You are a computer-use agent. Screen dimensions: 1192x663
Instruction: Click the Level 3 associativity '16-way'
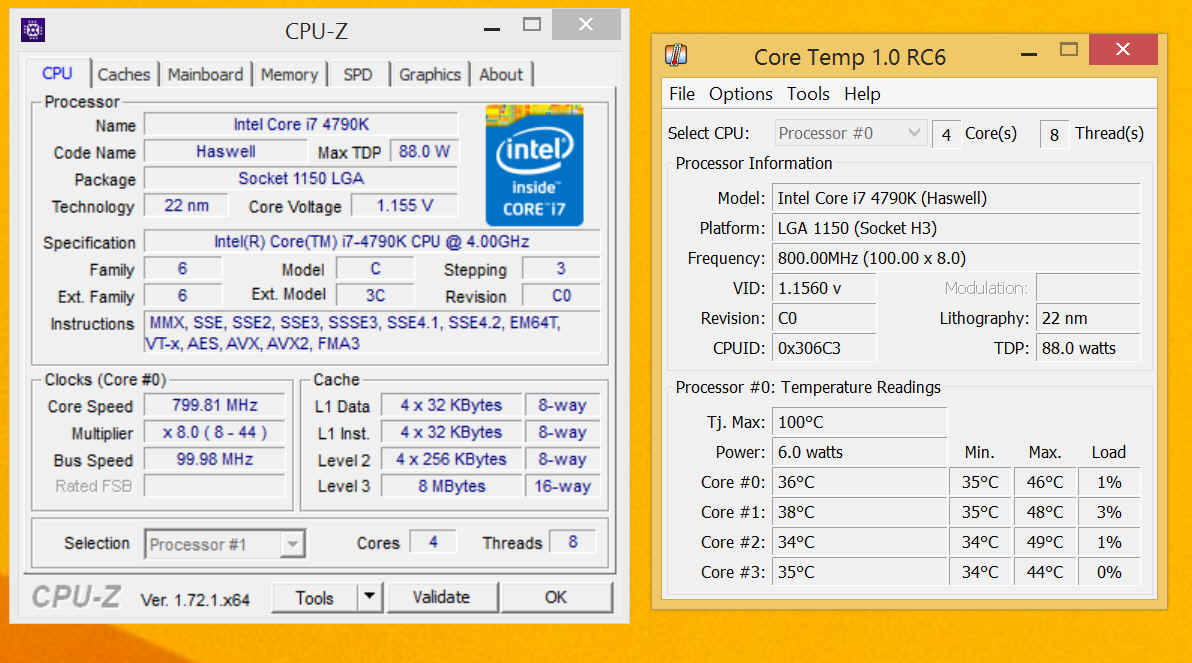tap(562, 486)
